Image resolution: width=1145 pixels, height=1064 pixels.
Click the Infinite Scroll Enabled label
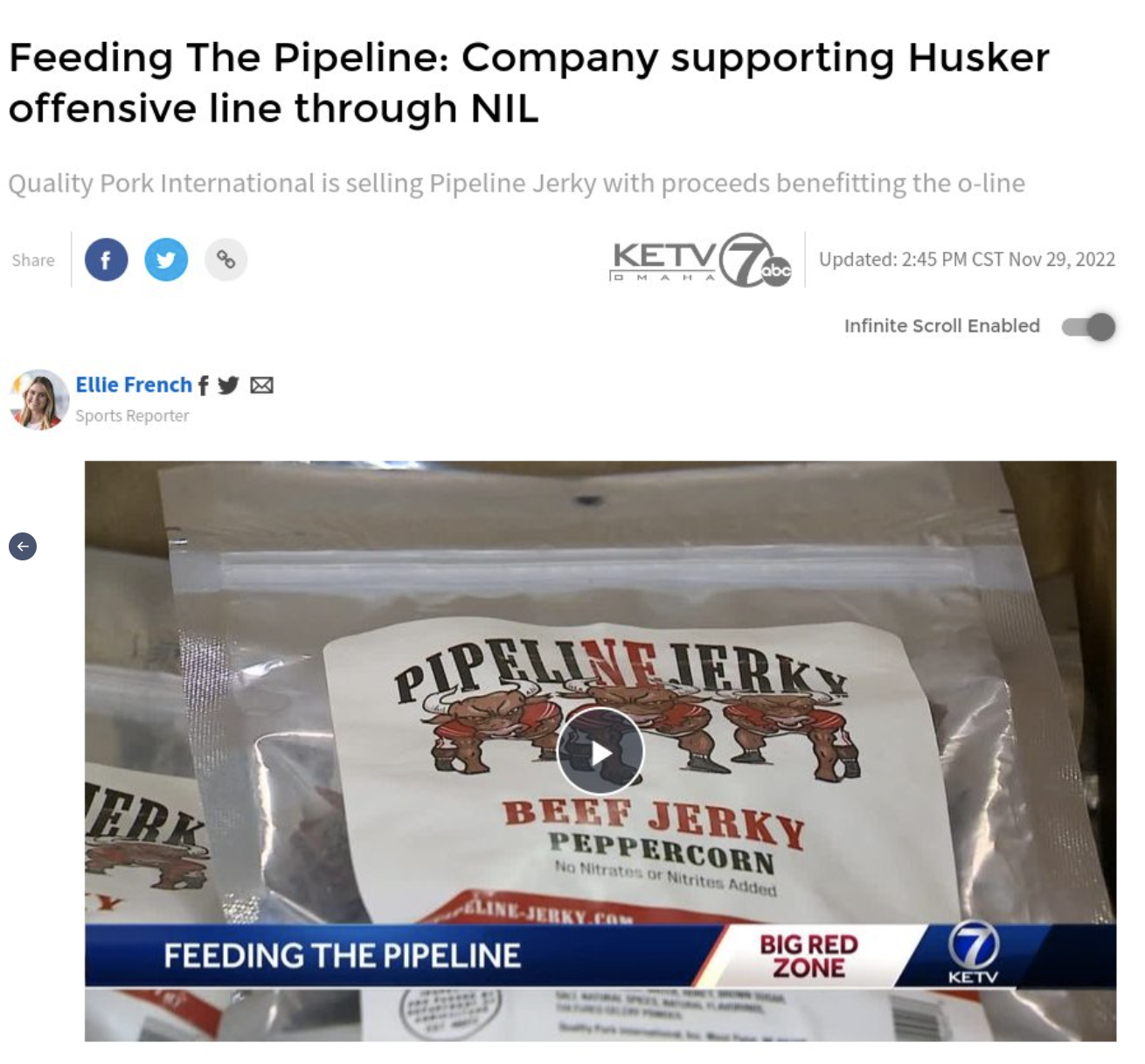tap(942, 326)
